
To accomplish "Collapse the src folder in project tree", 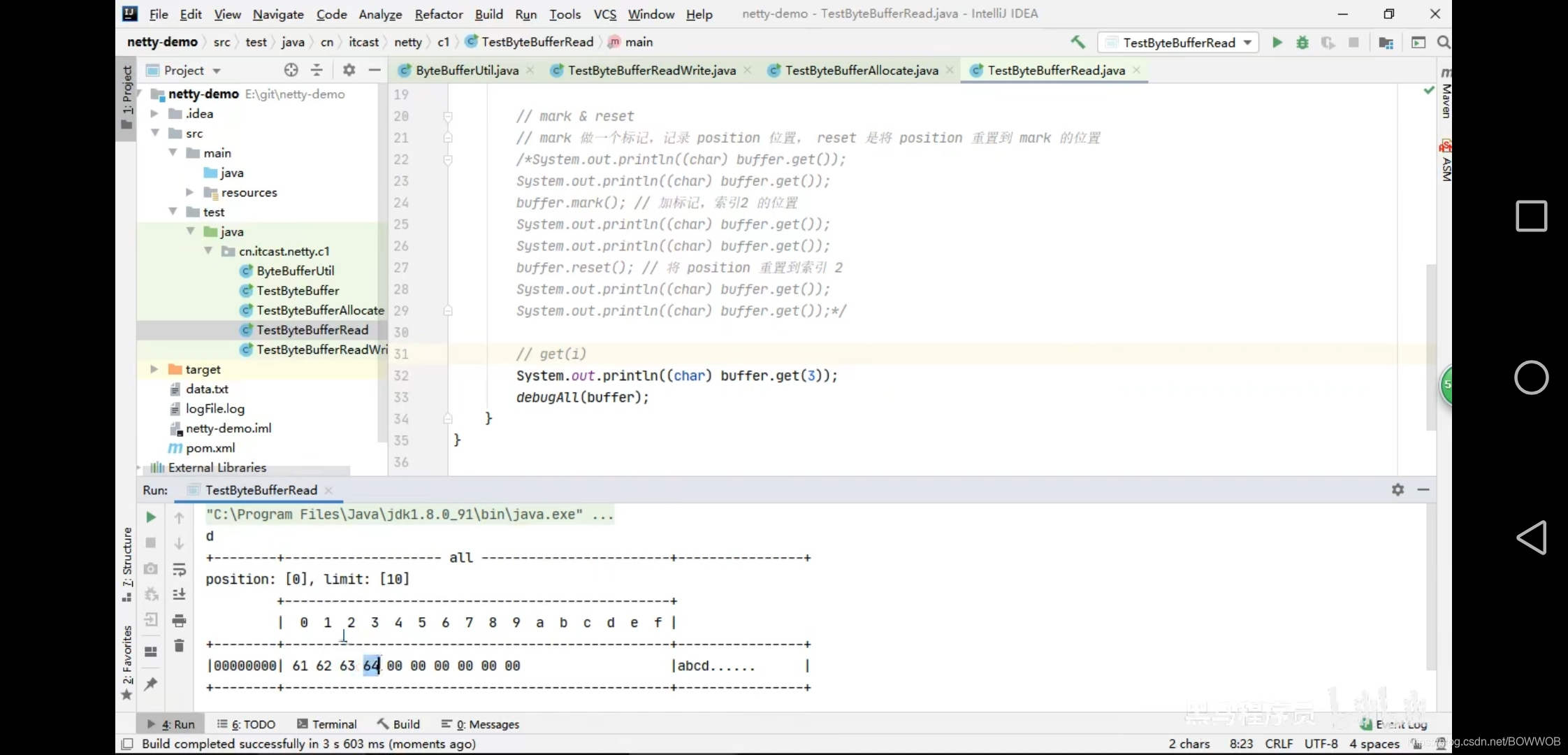I will click(x=155, y=133).
